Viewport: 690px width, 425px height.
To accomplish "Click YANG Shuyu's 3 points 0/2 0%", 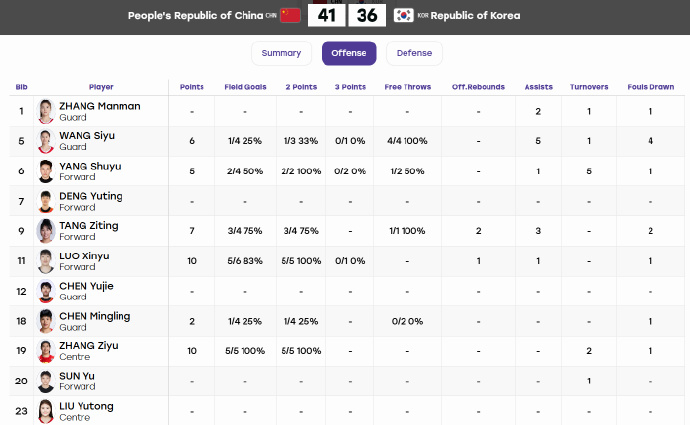I will (x=350, y=171).
